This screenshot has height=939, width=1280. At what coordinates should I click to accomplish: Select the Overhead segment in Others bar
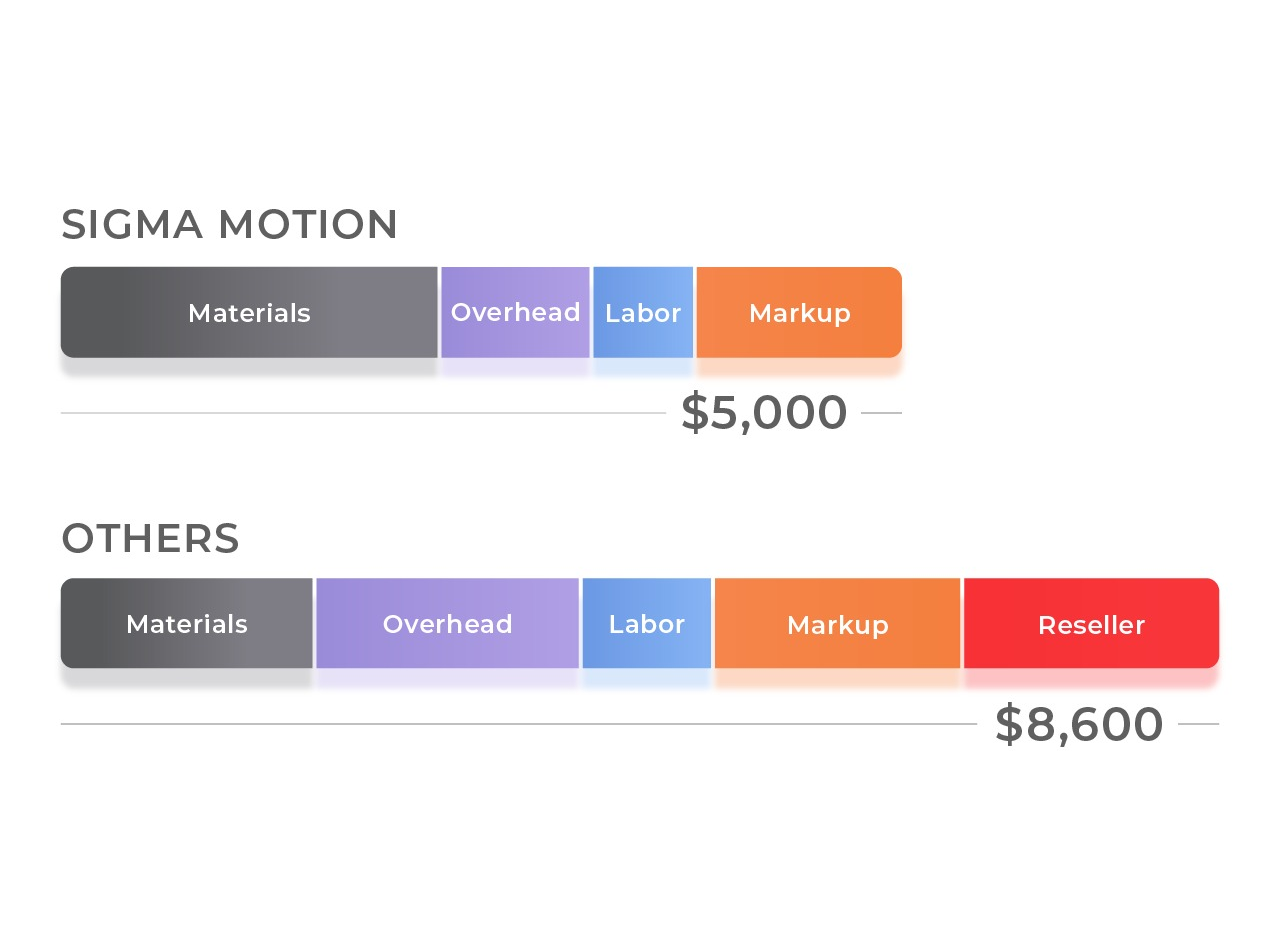coord(447,624)
